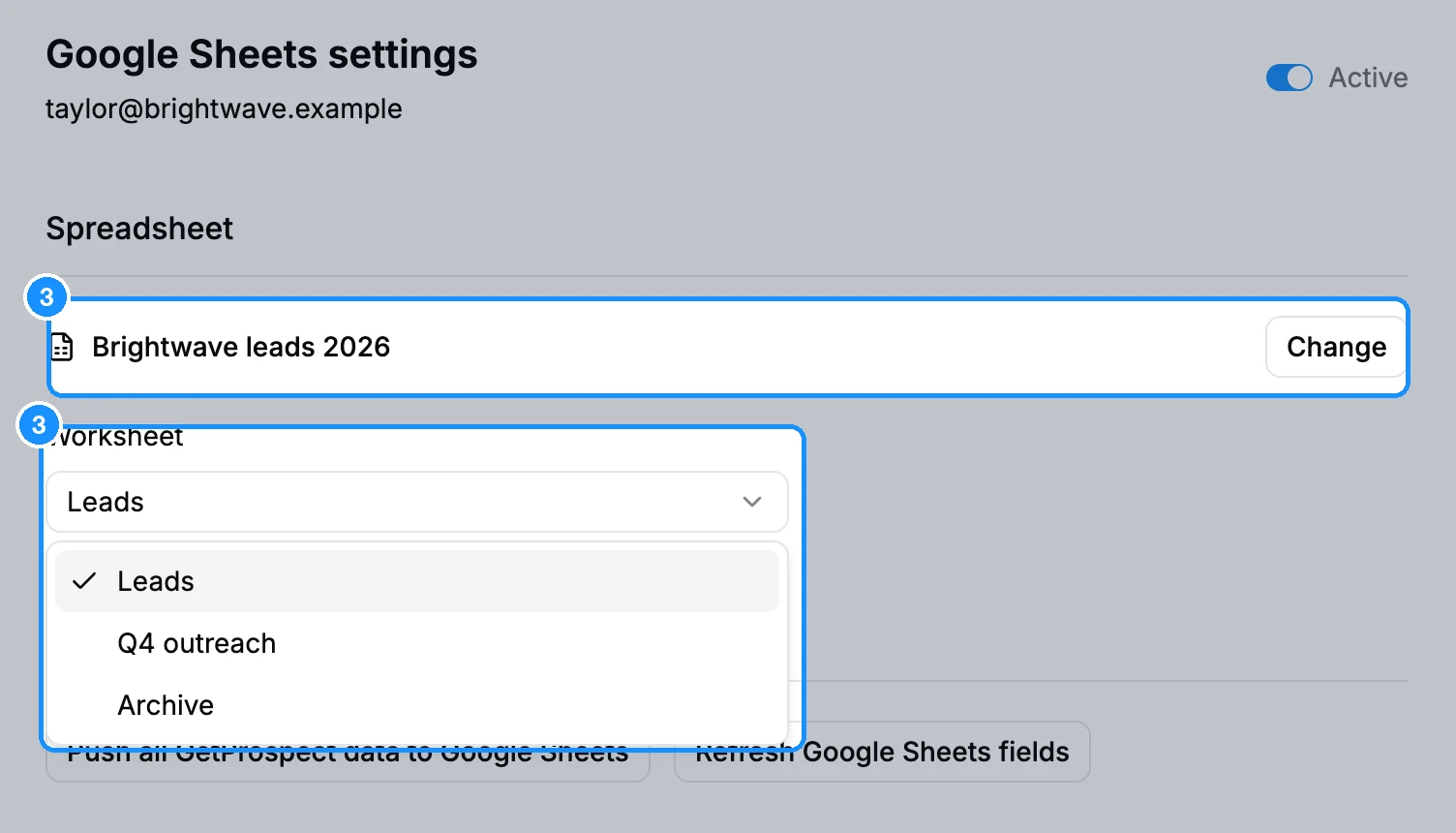The width and height of the screenshot is (1456, 833).
Task: Click the Spreadsheet section heading
Action: pyautogui.click(x=139, y=229)
